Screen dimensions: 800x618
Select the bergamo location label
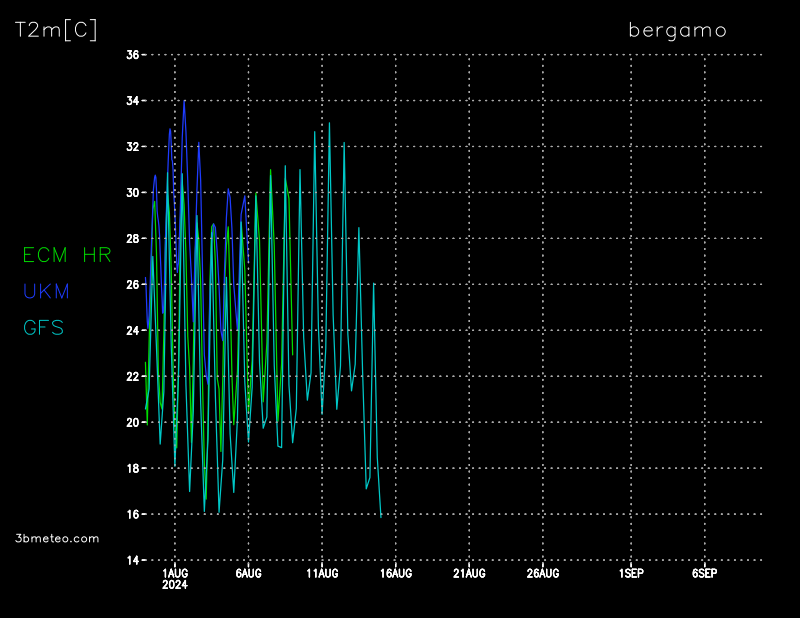click(x=677, y=30)
